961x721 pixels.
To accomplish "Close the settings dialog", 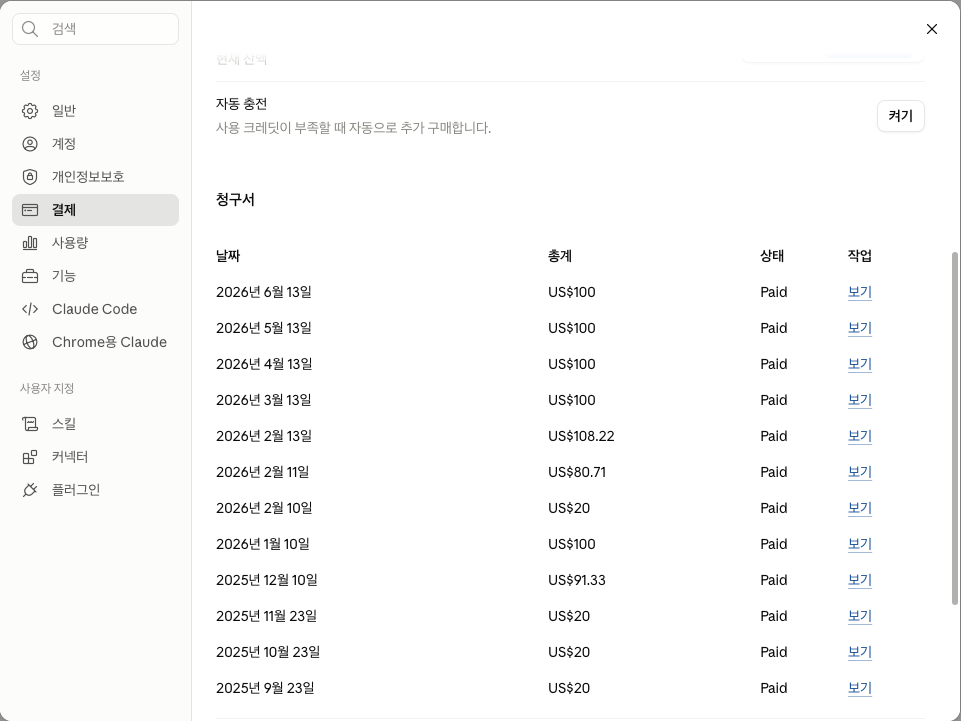I will (932, 29).
